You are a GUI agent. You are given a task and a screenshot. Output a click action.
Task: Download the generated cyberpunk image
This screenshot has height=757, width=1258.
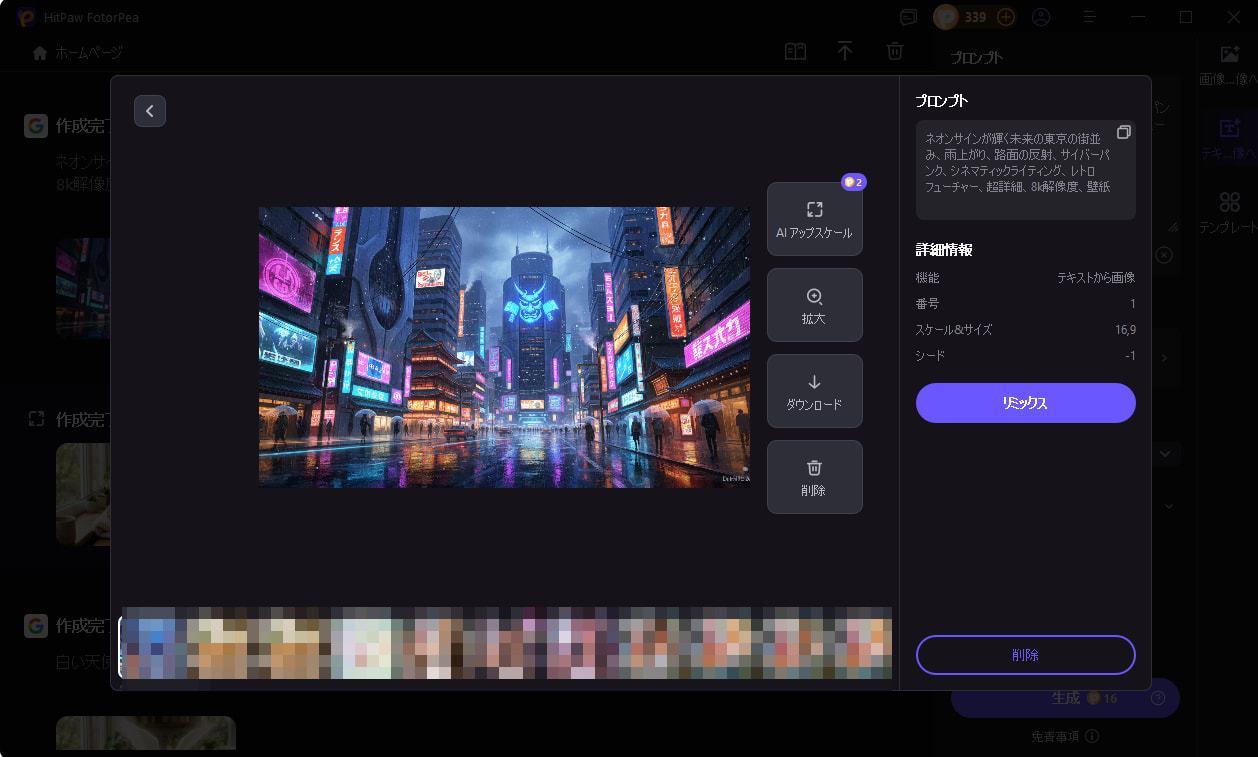pos(814,391)
